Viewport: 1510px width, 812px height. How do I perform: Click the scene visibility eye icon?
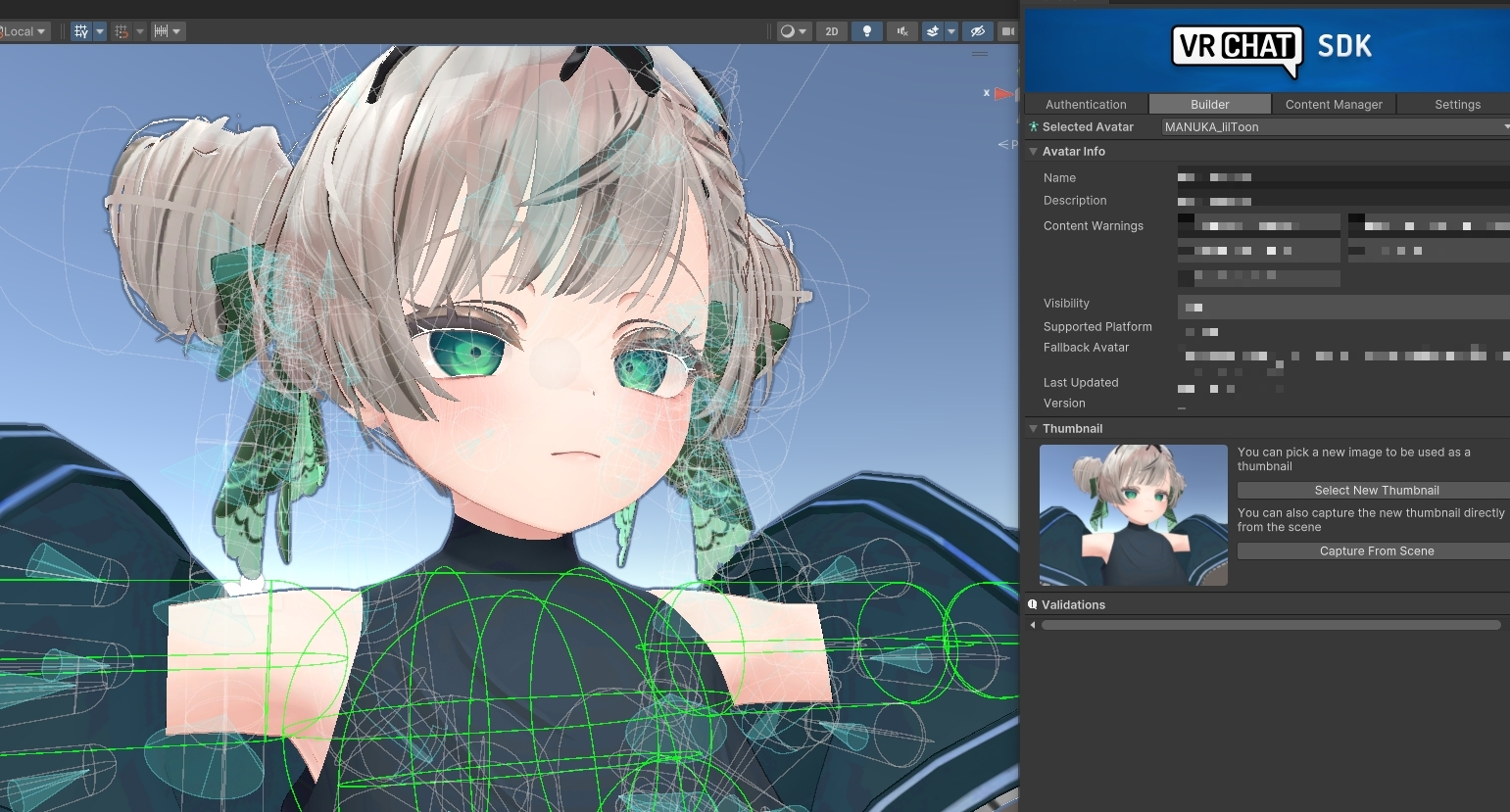(977, 30)
